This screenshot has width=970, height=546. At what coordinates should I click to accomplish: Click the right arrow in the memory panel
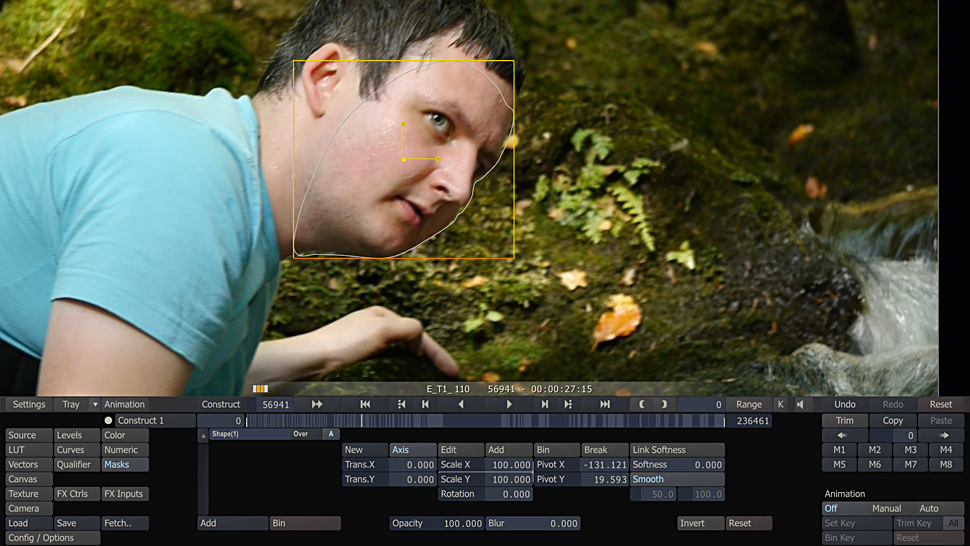point(944,436)
